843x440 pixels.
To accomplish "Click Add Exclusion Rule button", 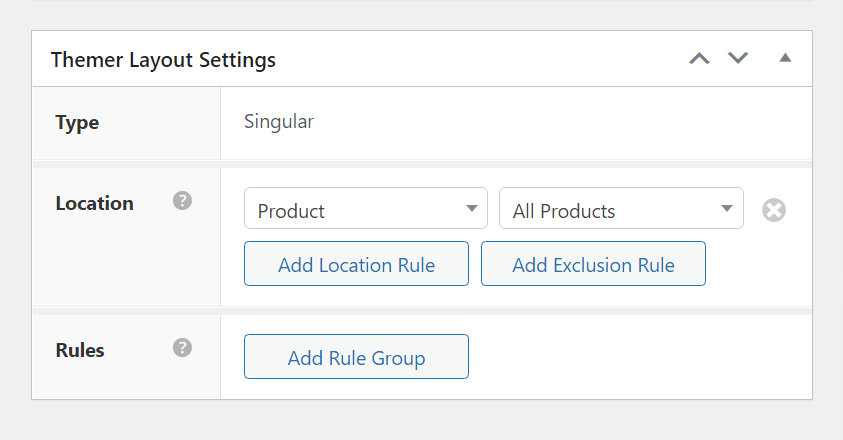I will pyautogui.click(x=593, y=264).
